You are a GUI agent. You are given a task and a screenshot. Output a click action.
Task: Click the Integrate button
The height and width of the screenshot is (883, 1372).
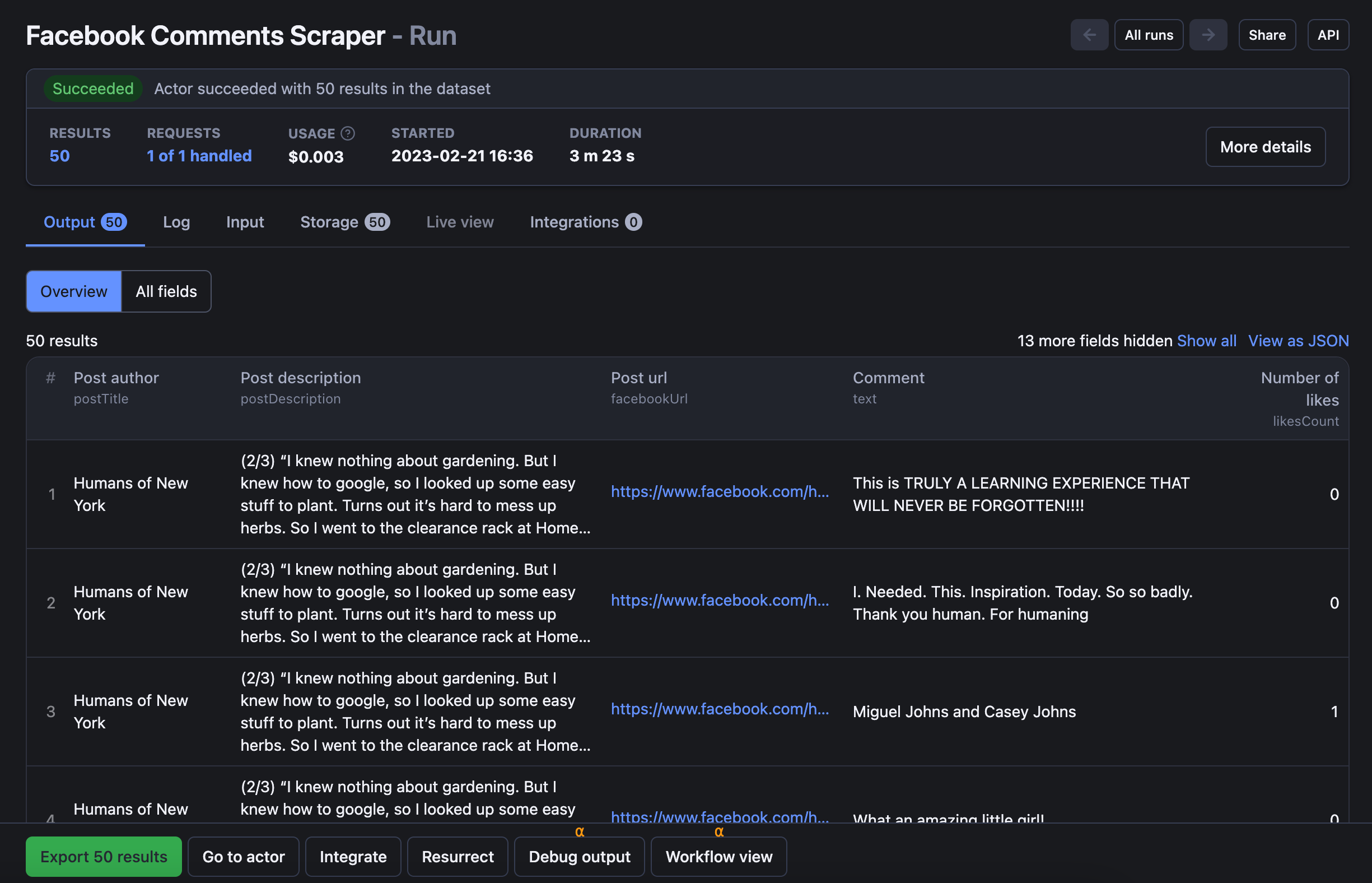click(353, 857)
